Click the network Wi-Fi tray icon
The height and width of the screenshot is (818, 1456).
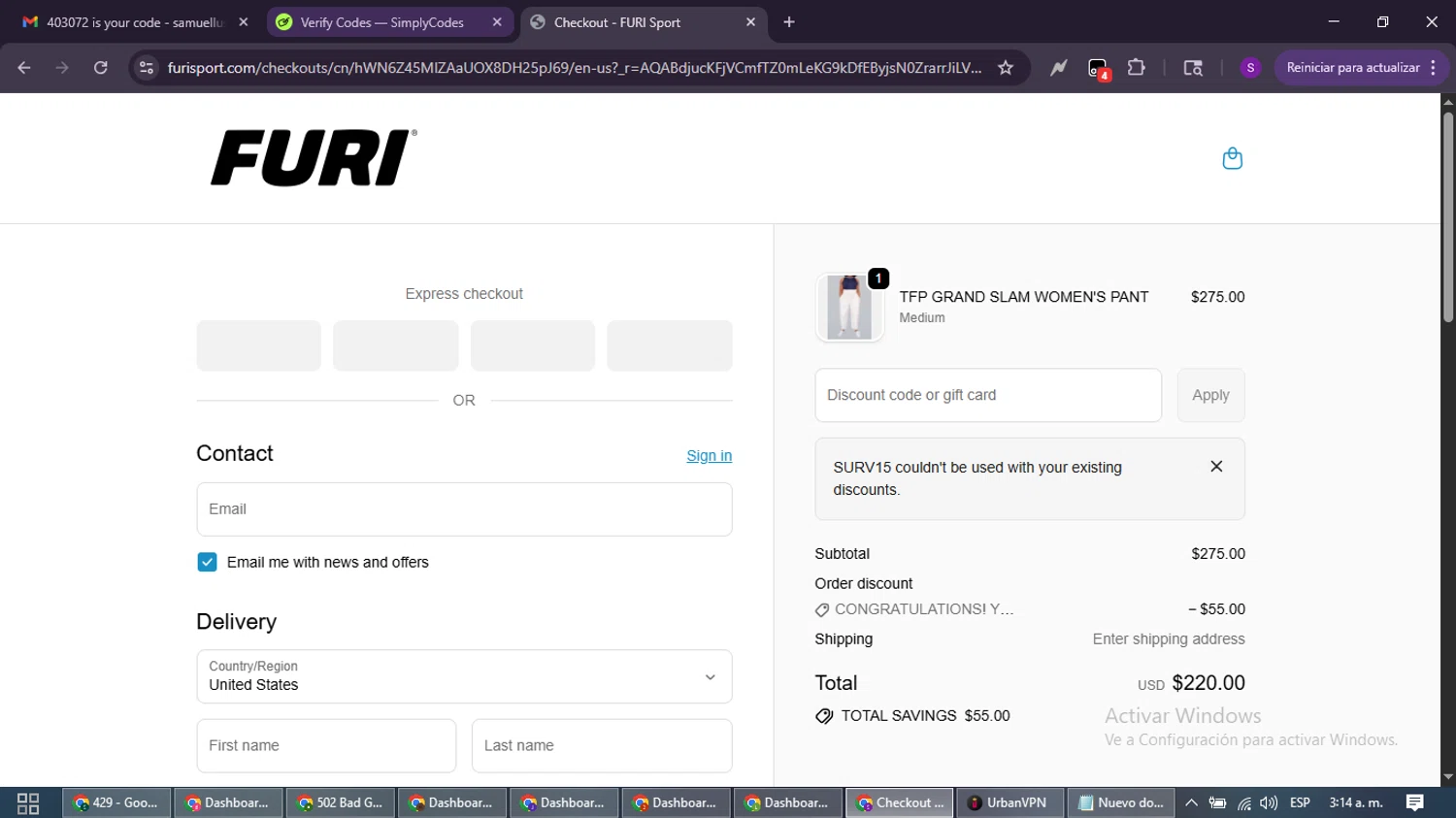tap(1243, 803)
